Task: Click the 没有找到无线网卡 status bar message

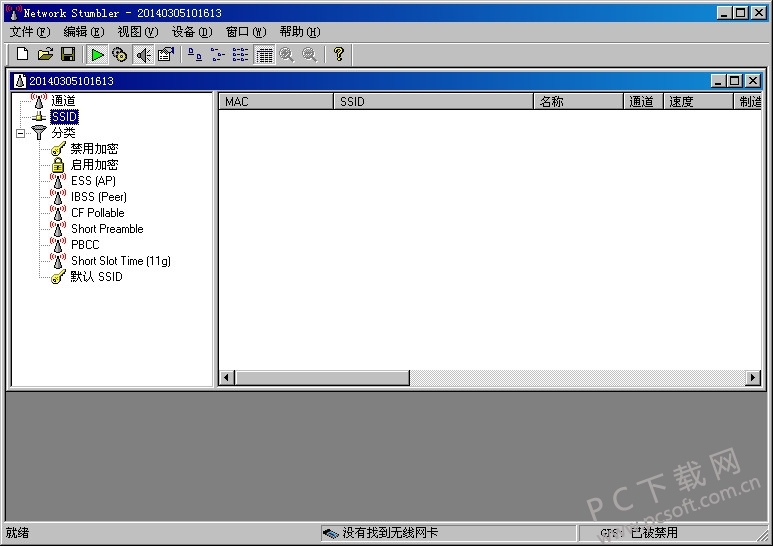Action: click(389, 533)
